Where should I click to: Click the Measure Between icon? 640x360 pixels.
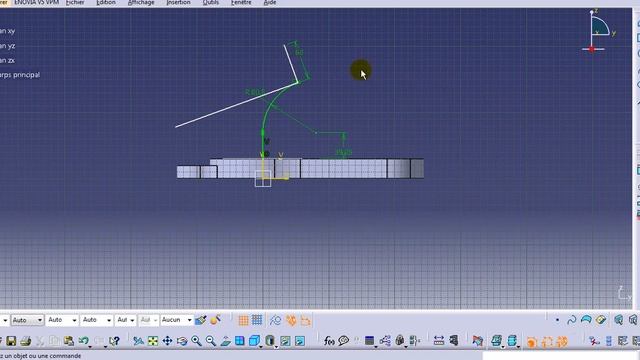tap(439, 341)
